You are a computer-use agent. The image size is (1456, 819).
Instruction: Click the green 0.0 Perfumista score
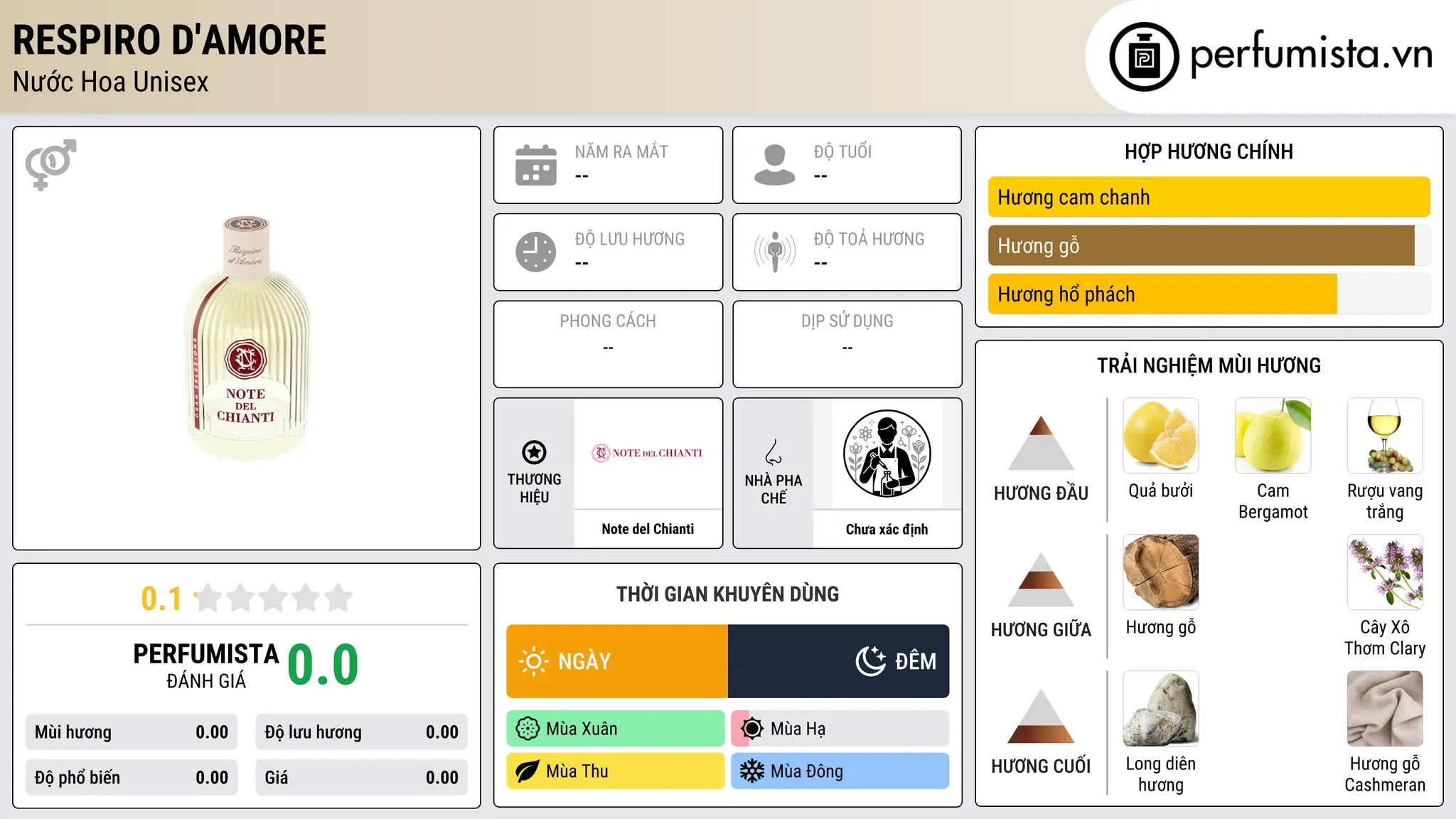[323, 665]
